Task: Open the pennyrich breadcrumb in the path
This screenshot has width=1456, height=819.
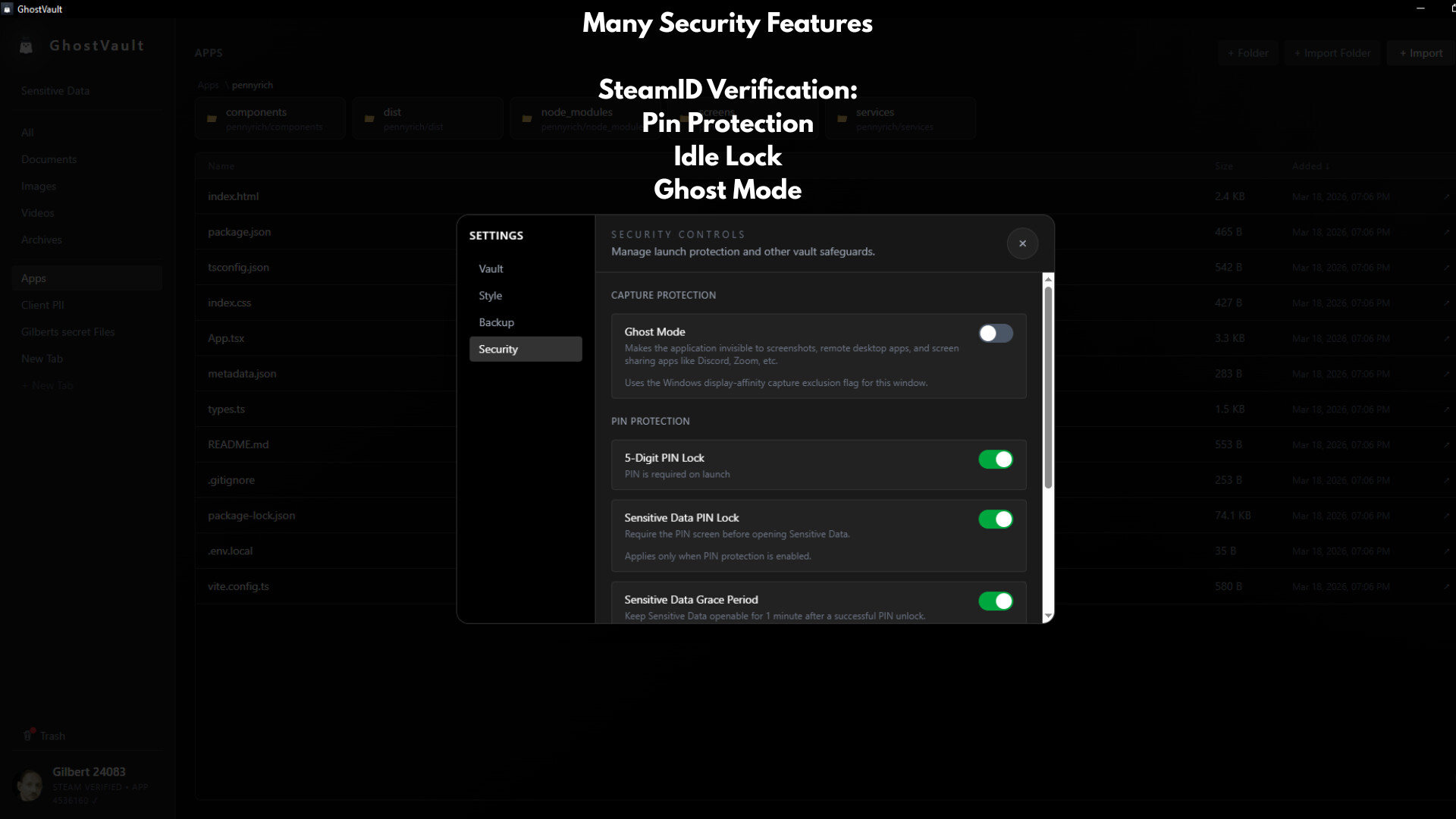Action: [x=253, y=85]
